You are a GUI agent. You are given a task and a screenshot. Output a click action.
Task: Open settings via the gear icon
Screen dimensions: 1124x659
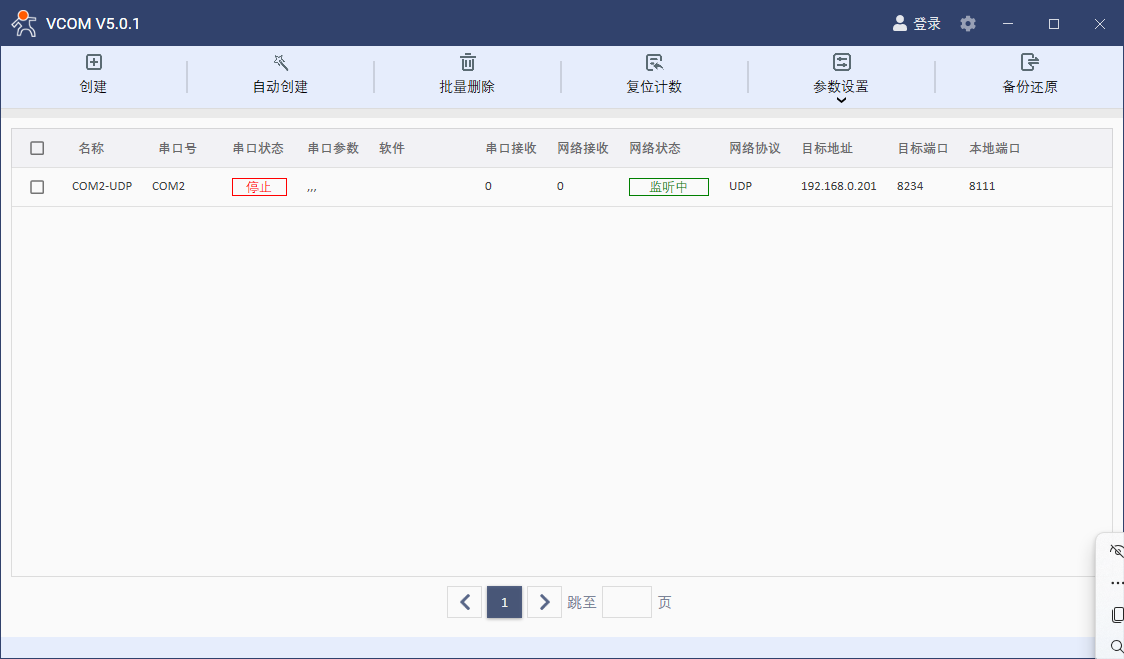click(967, 23)
